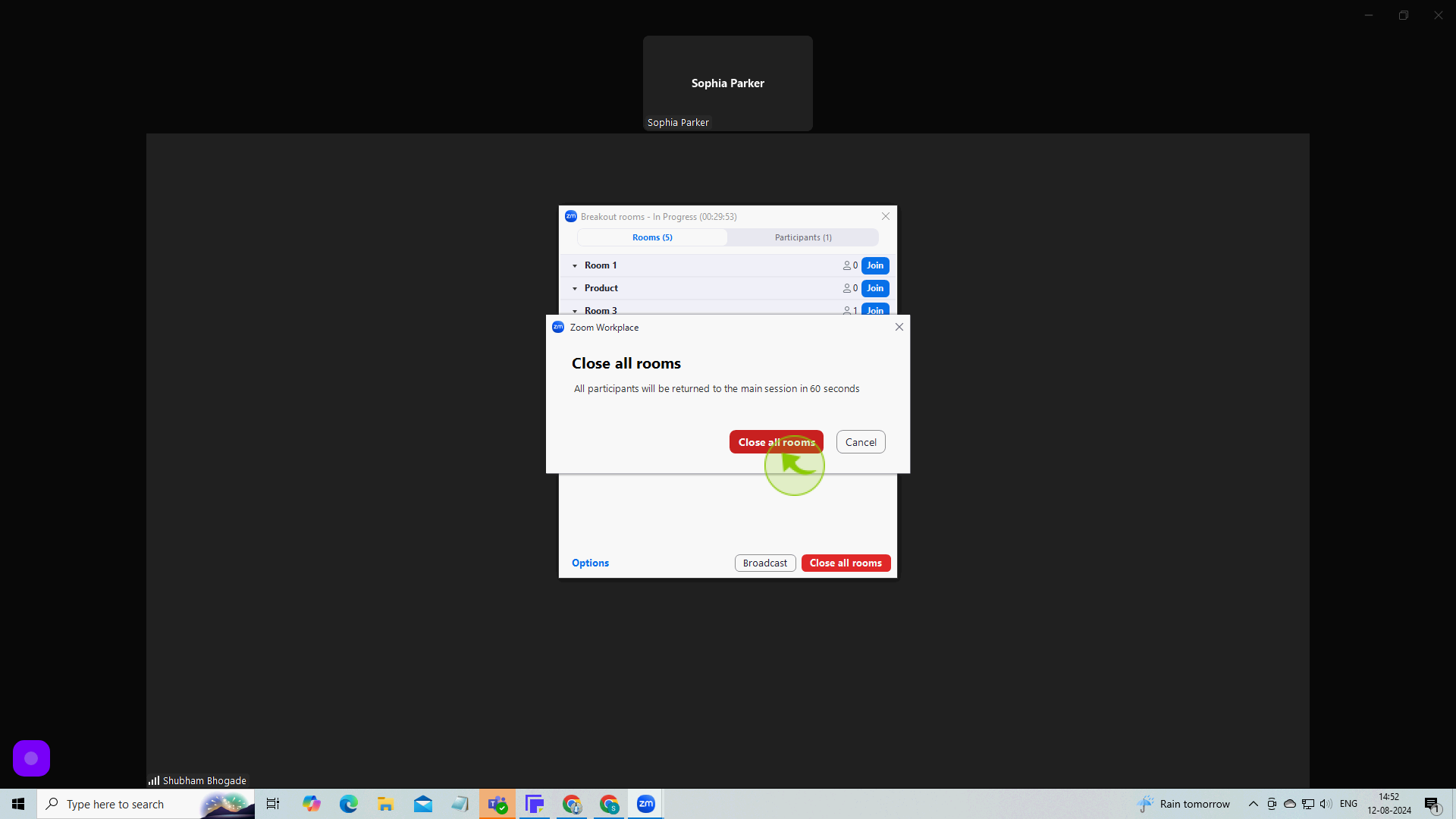Click Broadcast button in breakout rooms panel
Image resolution: width=1456 pixels, height=819 pixels.
[765, 563]
